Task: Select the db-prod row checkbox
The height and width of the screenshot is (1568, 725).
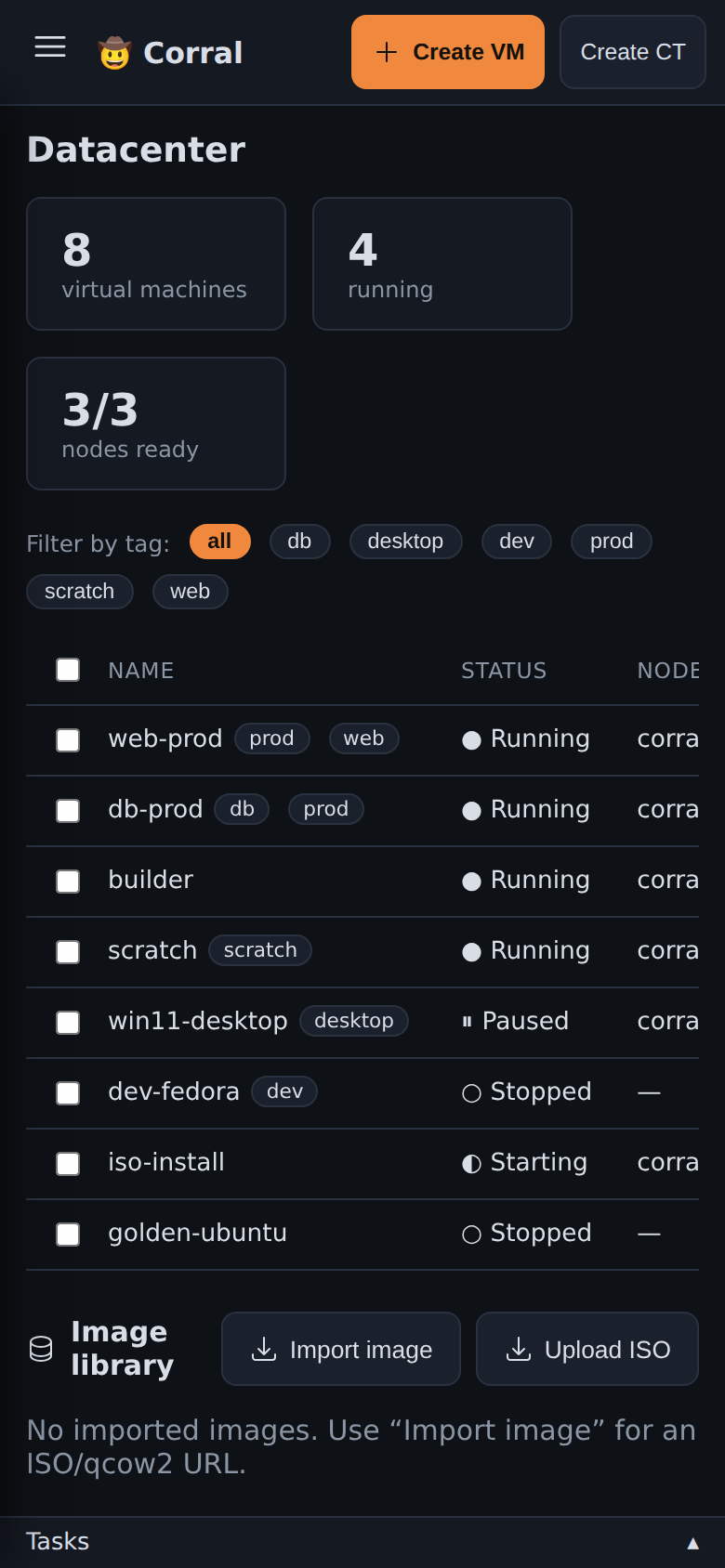Action: (68, 811)
